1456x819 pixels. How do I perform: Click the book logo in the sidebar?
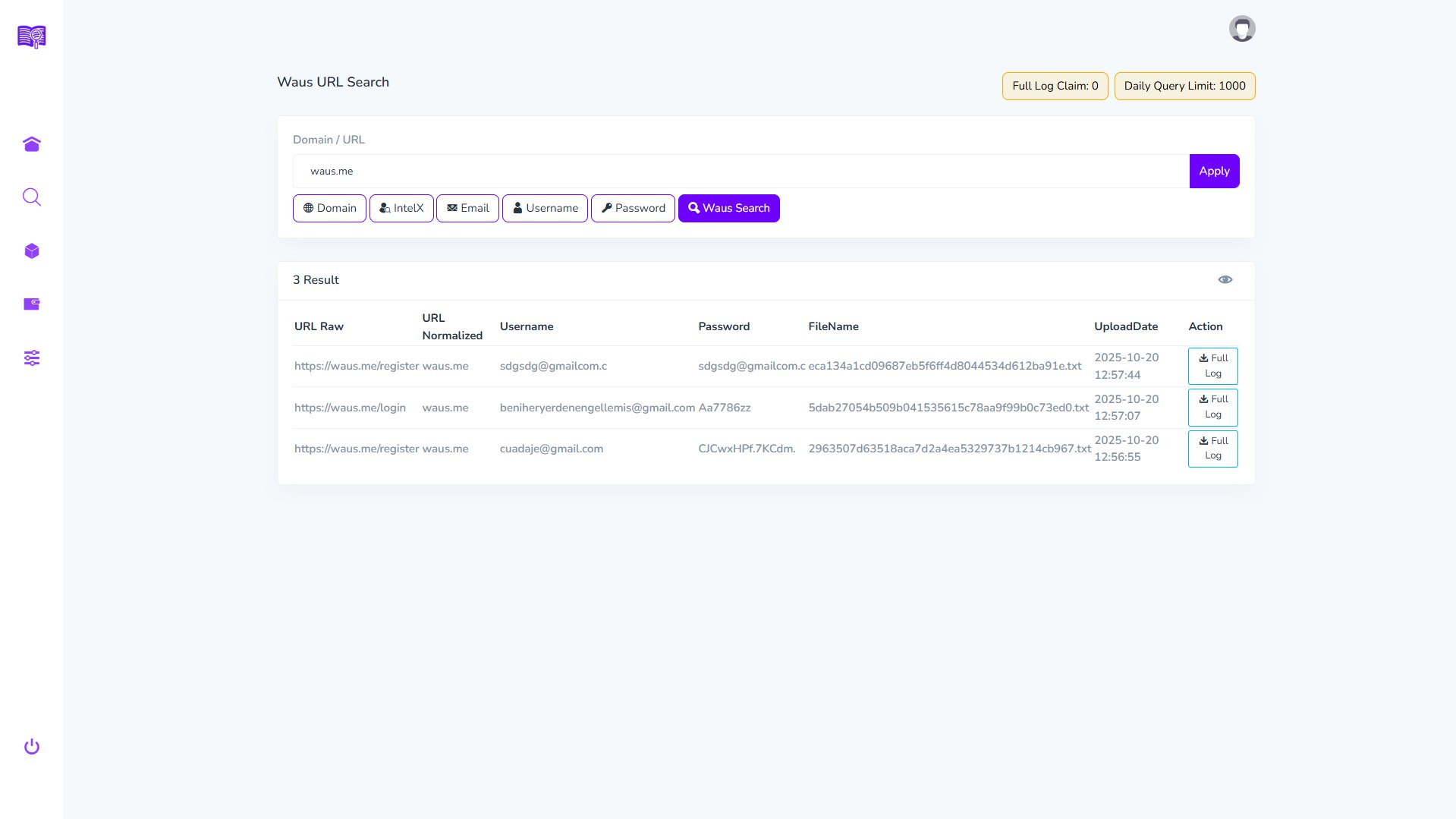32,36
